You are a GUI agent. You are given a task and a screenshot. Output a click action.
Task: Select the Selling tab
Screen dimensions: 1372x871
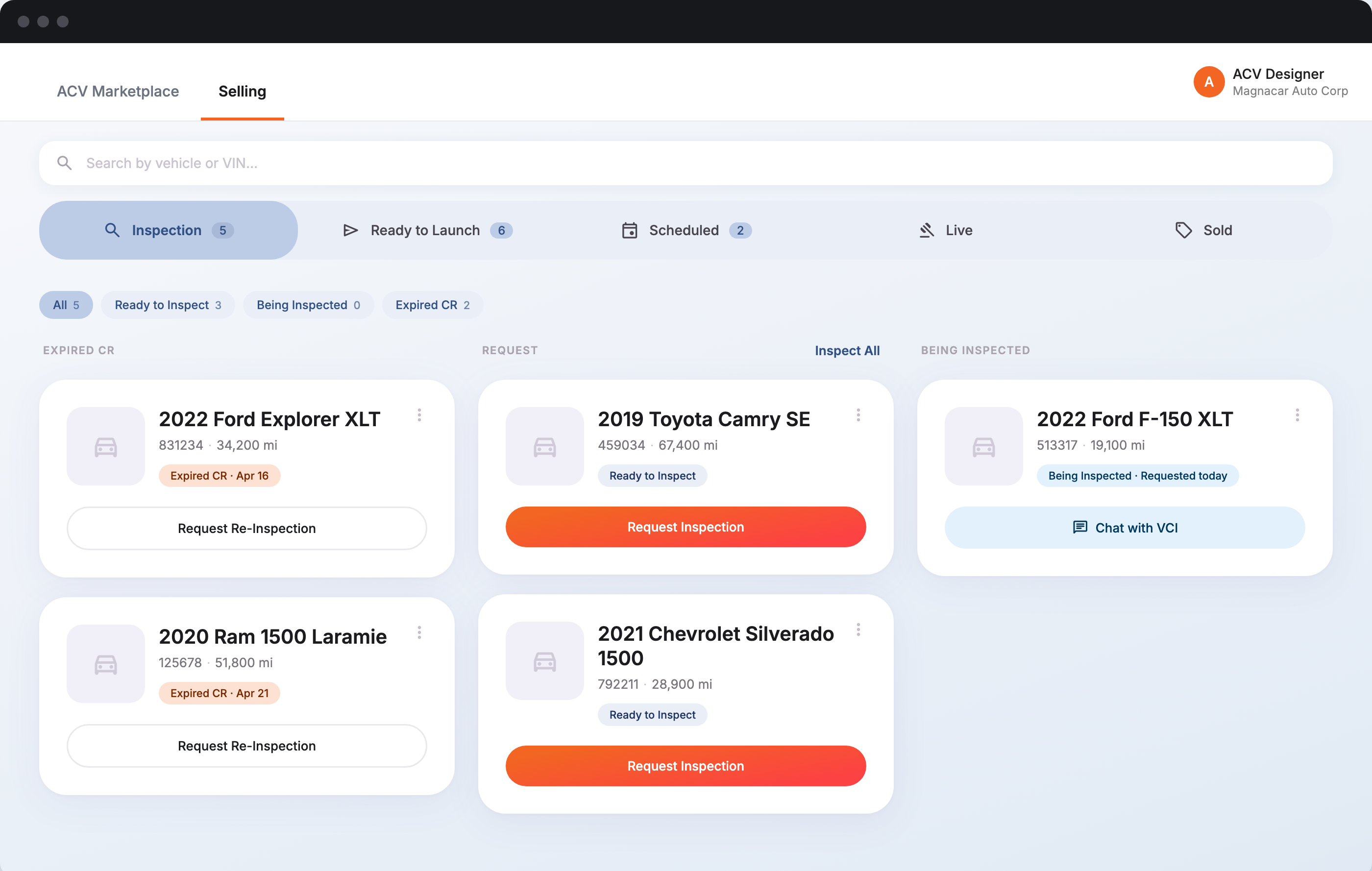[242, 91]
